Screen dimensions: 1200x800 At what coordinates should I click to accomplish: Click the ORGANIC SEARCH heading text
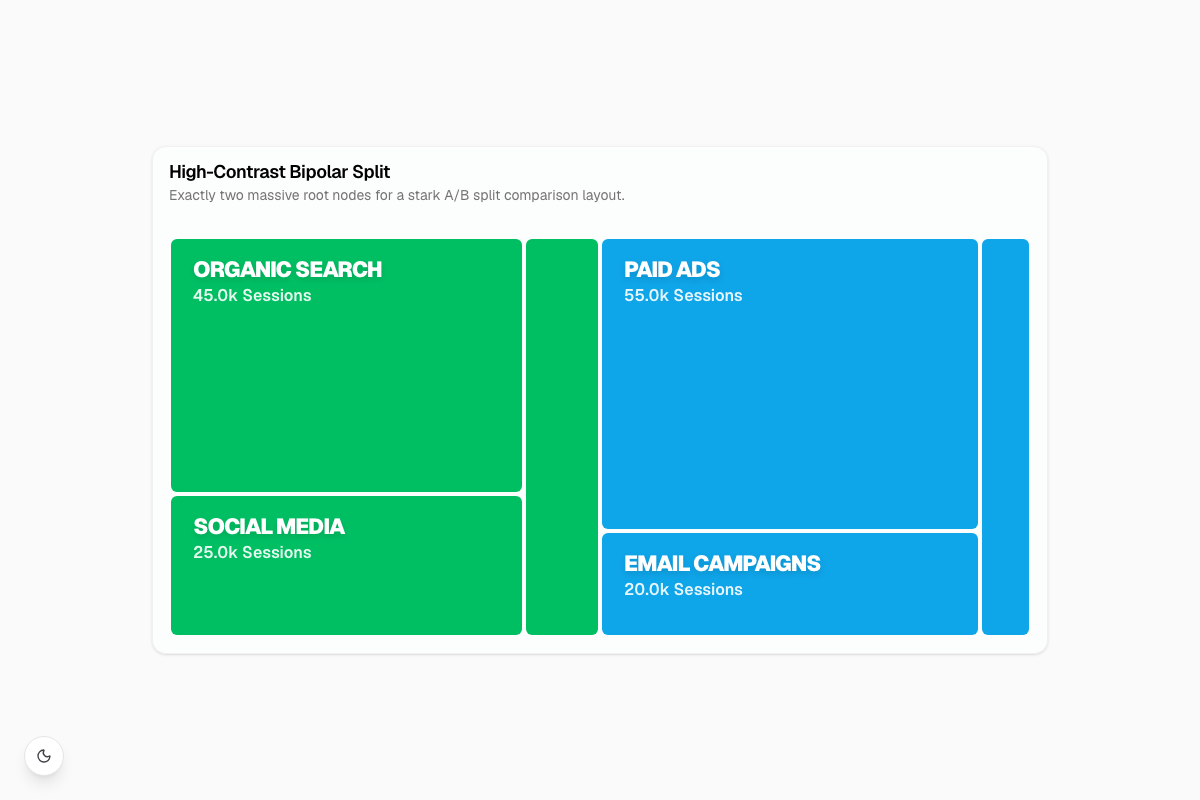(x=288, y=269)
